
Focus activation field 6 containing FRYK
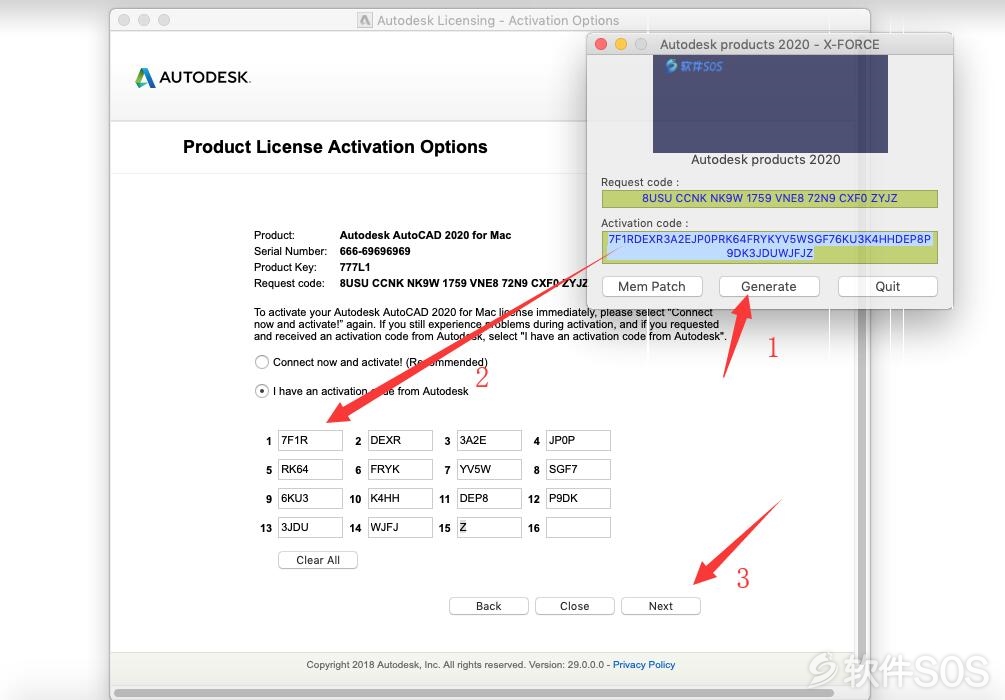(400, 469)
